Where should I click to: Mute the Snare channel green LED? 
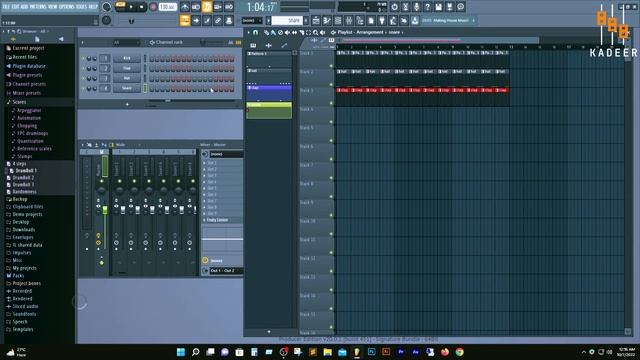tap(84, 88)
